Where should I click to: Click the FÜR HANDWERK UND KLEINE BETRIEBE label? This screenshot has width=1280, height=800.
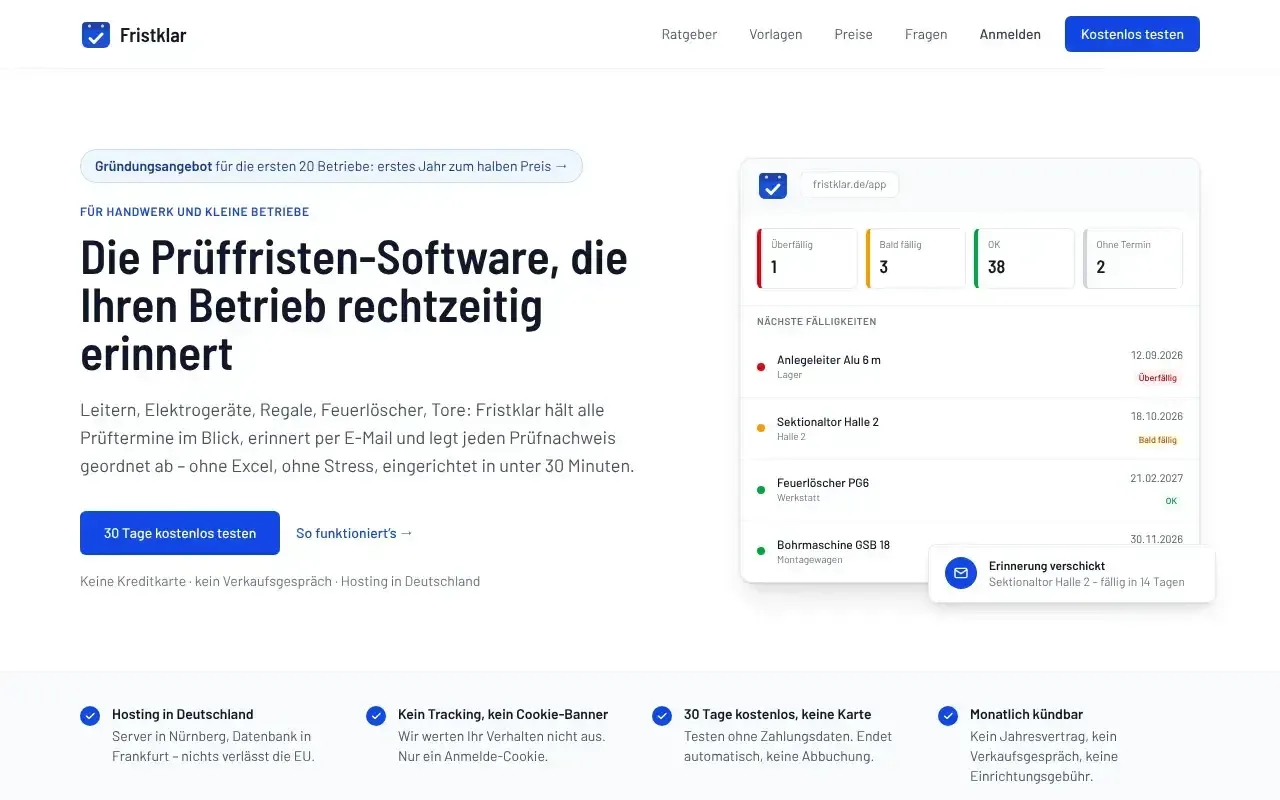pyautogui.click(x=195, y=212)
